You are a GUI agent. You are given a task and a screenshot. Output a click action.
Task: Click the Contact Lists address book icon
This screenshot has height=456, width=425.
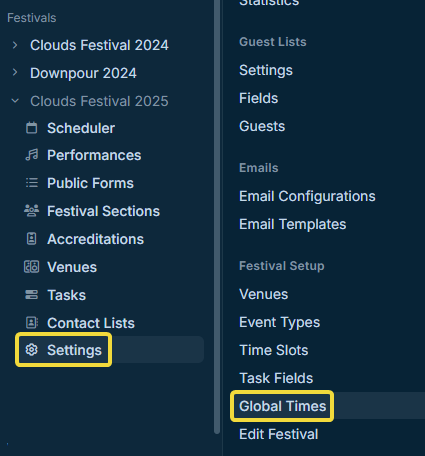pyautogui.click(x=32, y=323)
